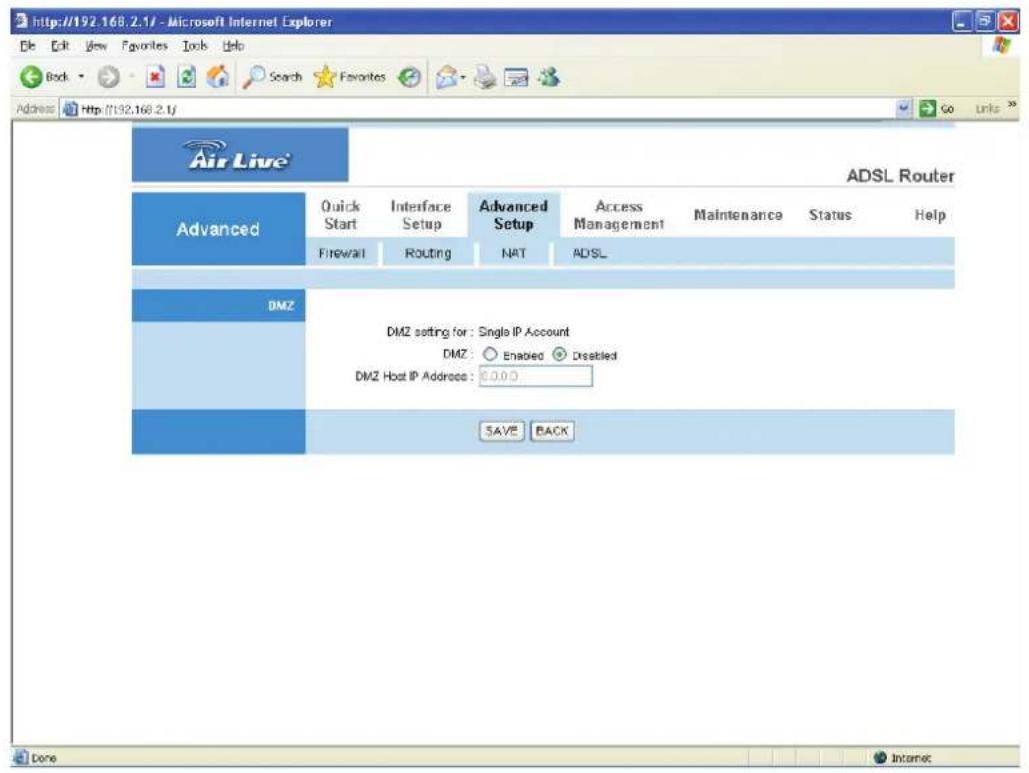Viewport: 1029px width, 773px height.
Task: Switch to the Interface Setup tab
Action: coord(421,215)
